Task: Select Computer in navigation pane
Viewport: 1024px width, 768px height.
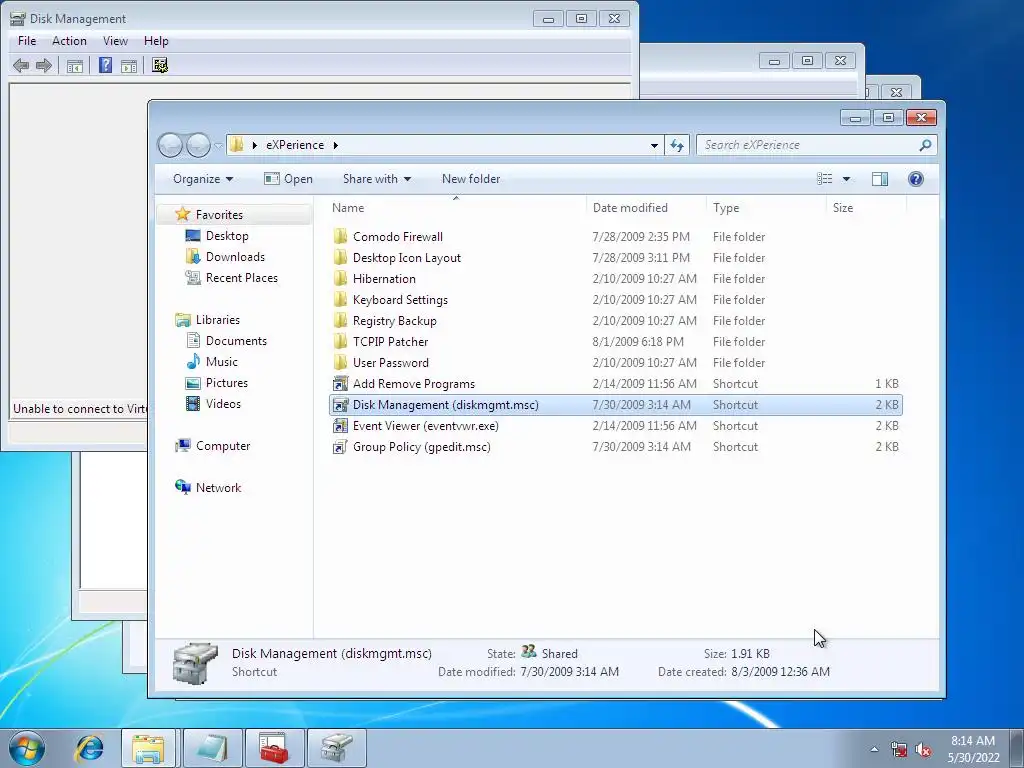Action: (223, 446)
